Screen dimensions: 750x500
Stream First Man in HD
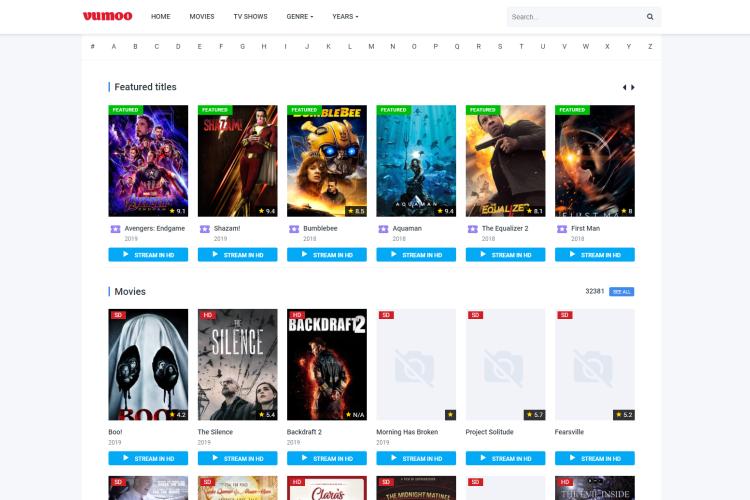coord(595,255)
